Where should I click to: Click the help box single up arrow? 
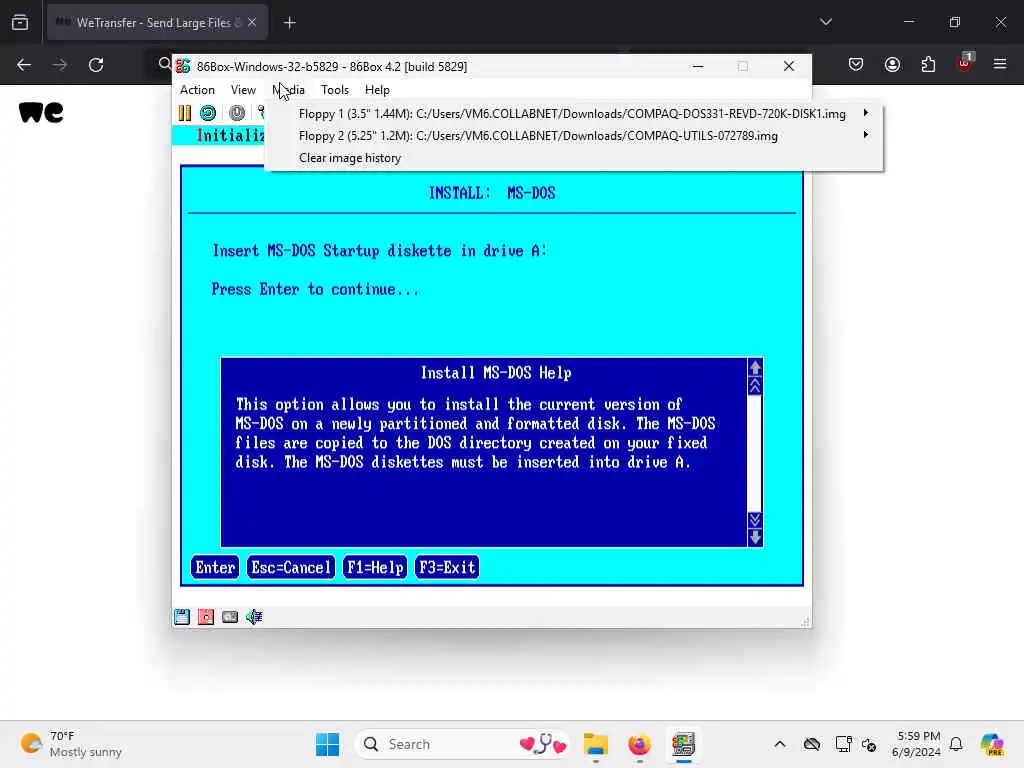coord(755,368)
